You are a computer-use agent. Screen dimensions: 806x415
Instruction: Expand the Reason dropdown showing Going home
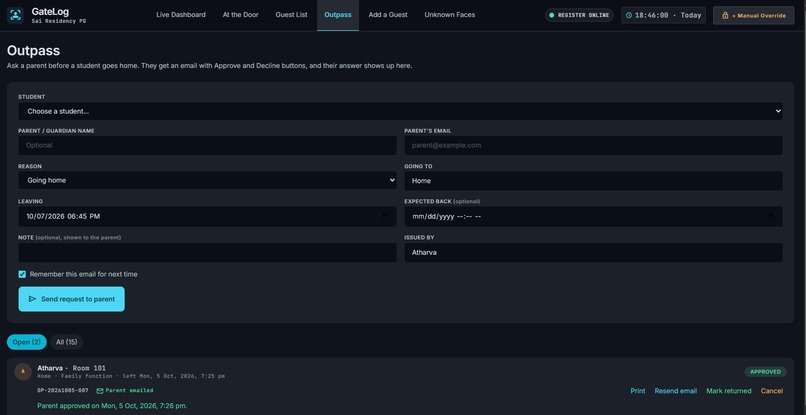(x=207, y=180)
